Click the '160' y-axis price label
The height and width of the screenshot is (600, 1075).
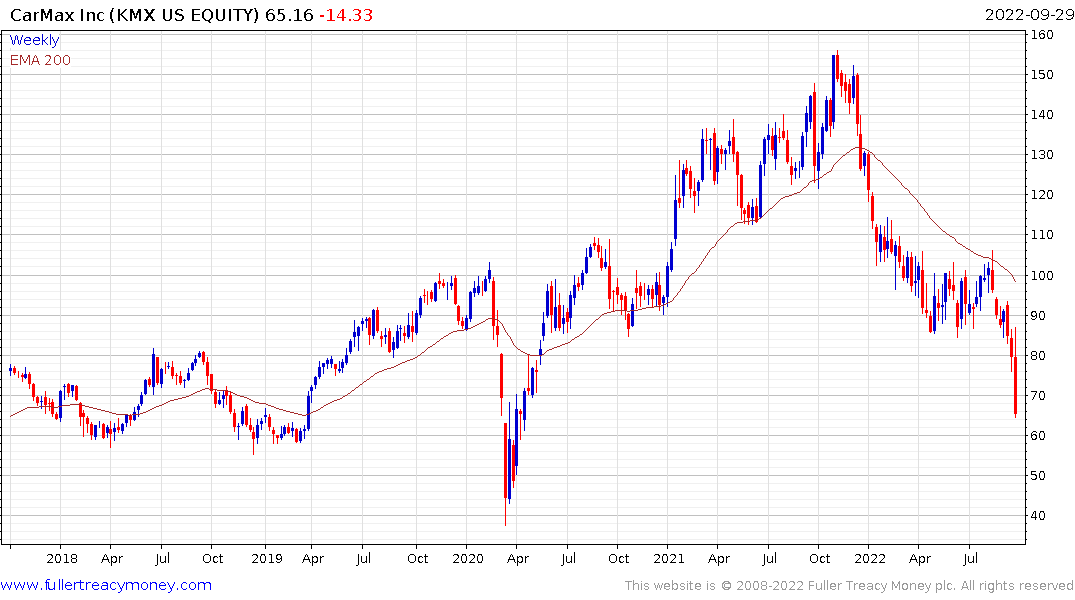(x=1042, y=34)
